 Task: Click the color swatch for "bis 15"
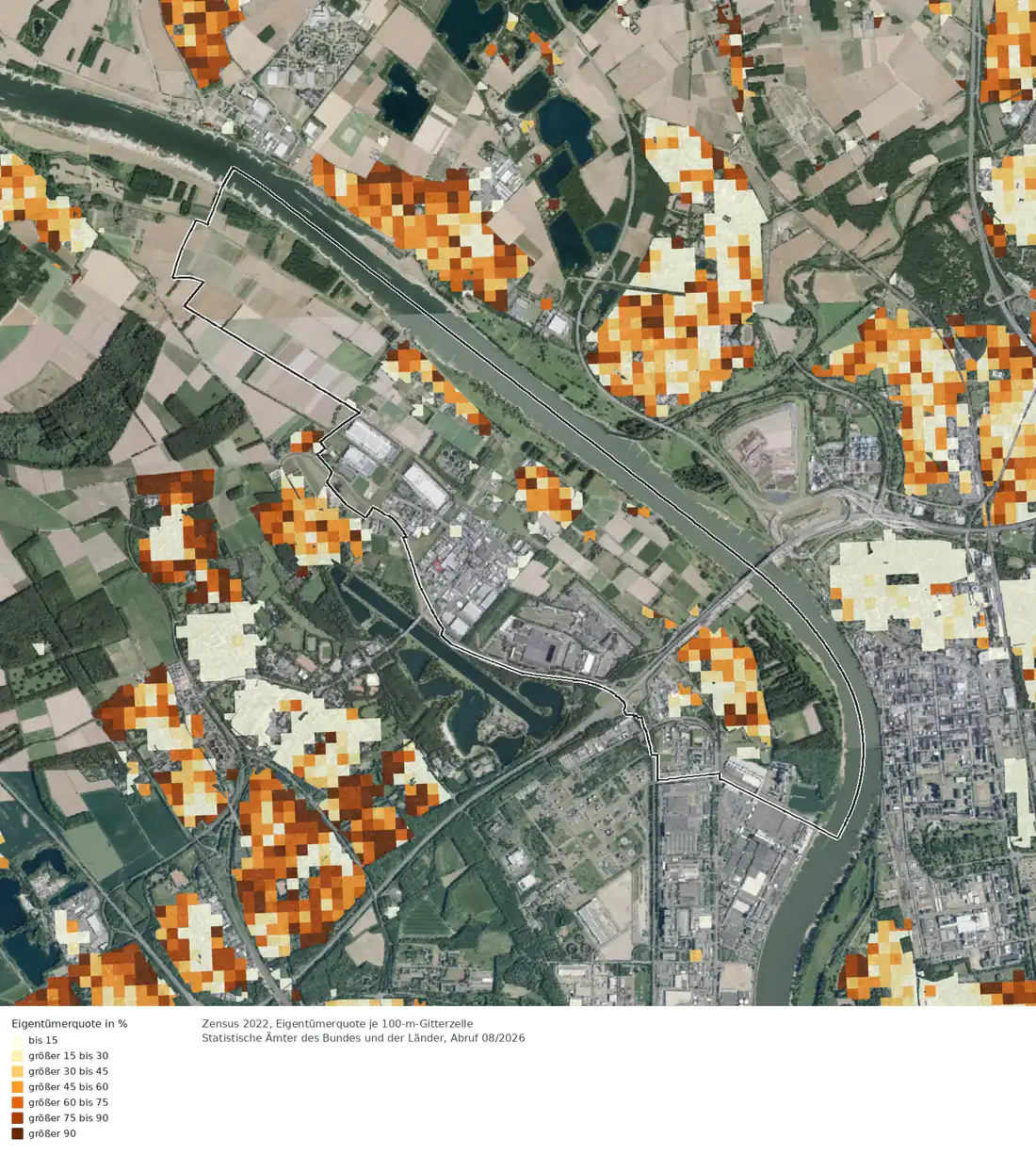[x=17, y=1040]
